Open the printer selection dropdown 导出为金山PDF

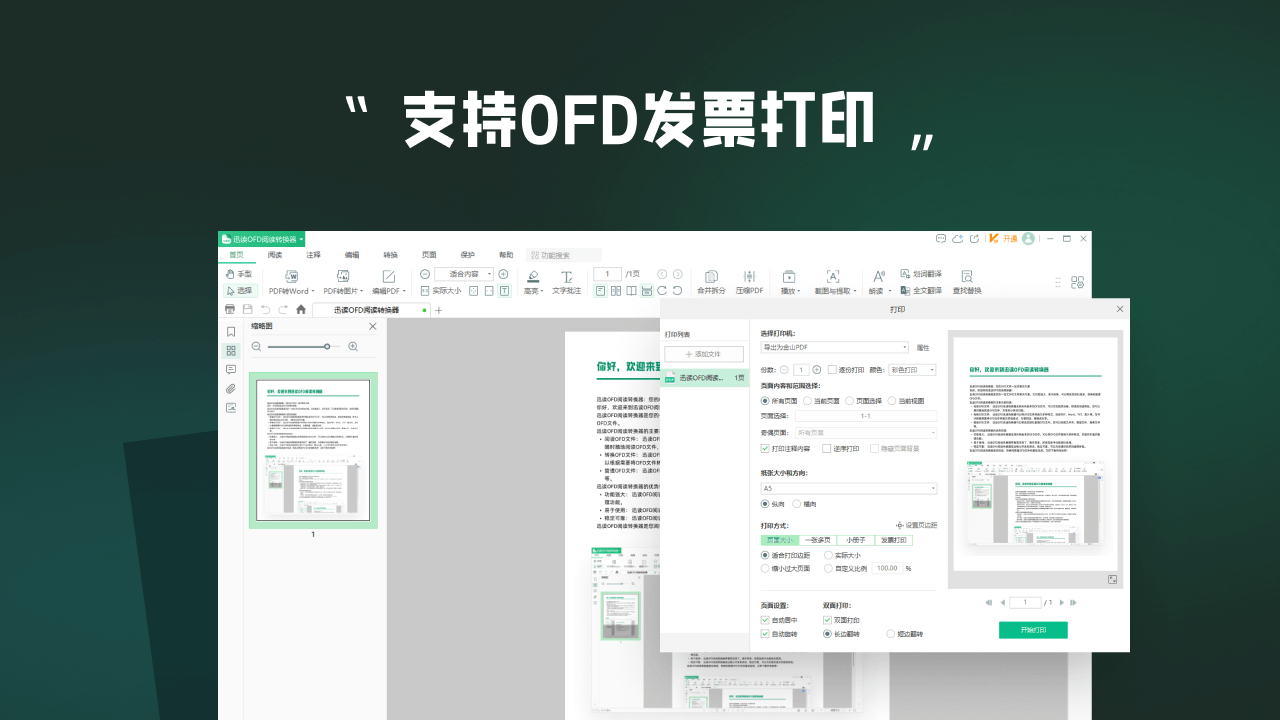click(834, 347)
